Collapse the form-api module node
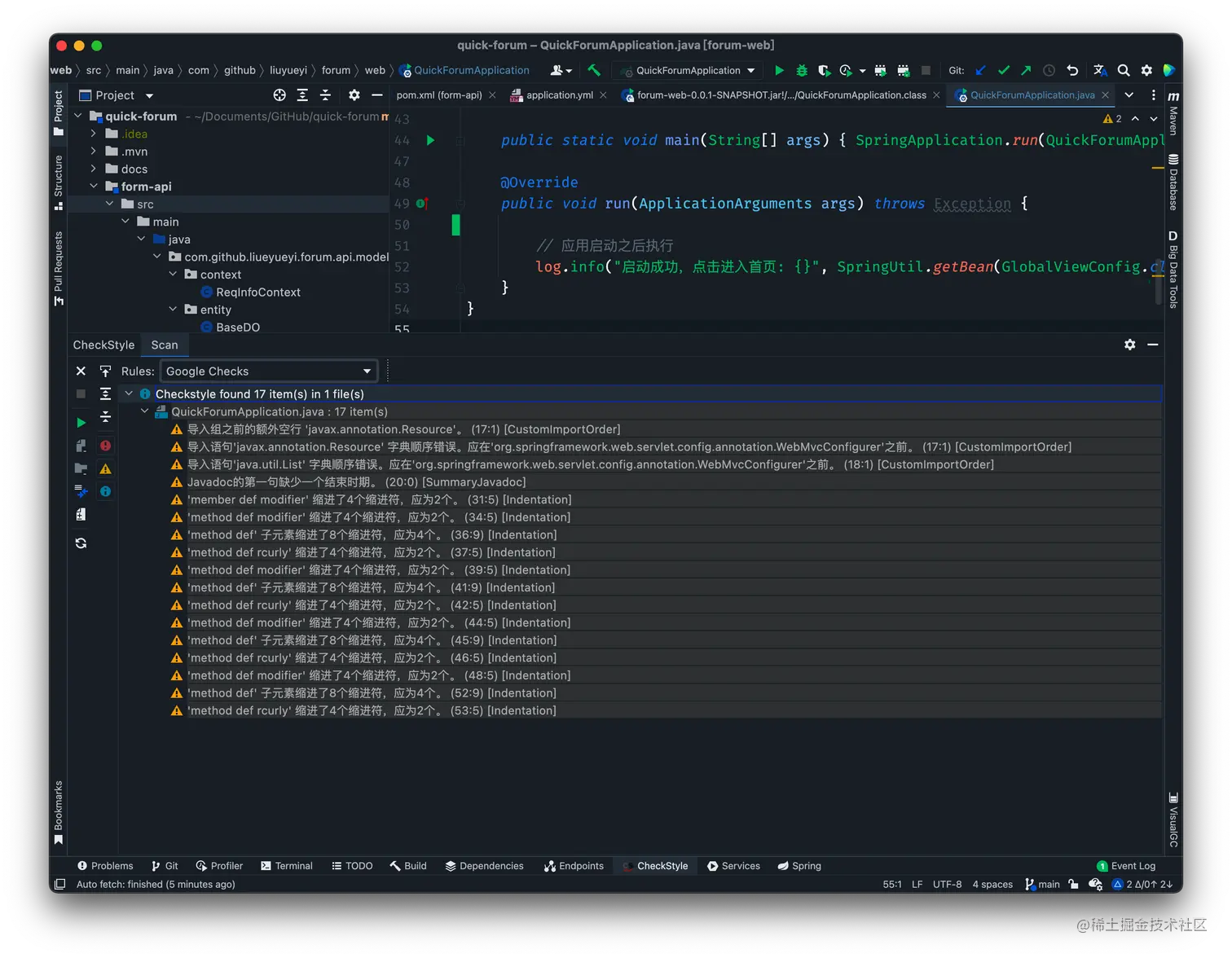Viewport: 1232px width, 958px height. (x=94, y=187)
